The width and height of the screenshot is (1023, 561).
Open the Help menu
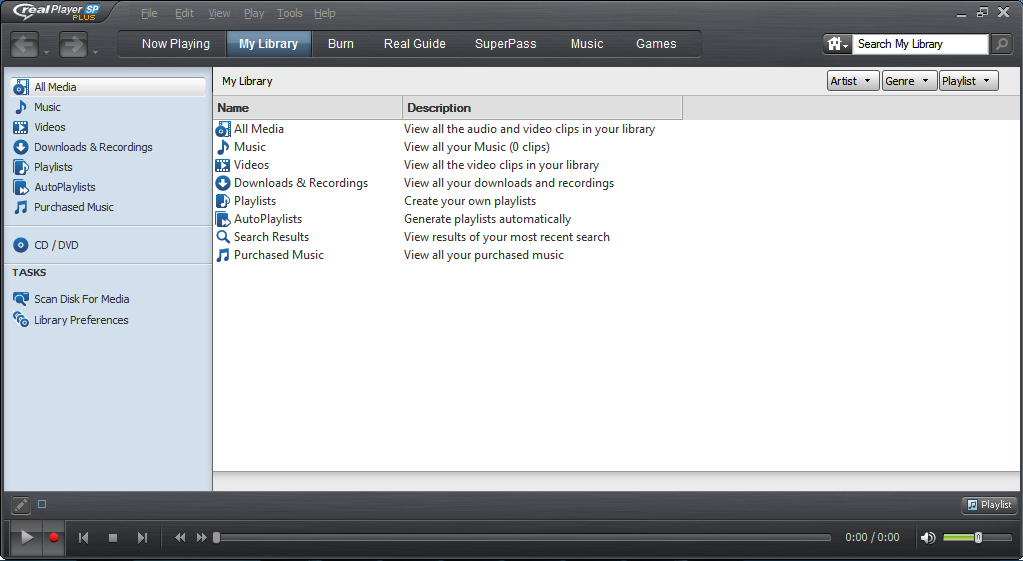coord(324,13)
